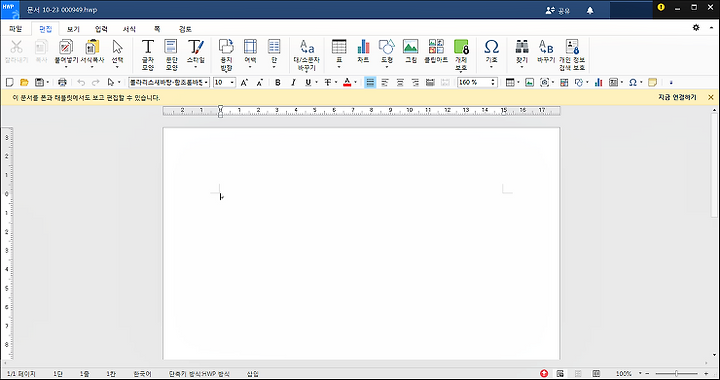This screenshot has width=720, height=380.
Task: Expand the 찾기 find dropdown
Action: click(522, 67)
